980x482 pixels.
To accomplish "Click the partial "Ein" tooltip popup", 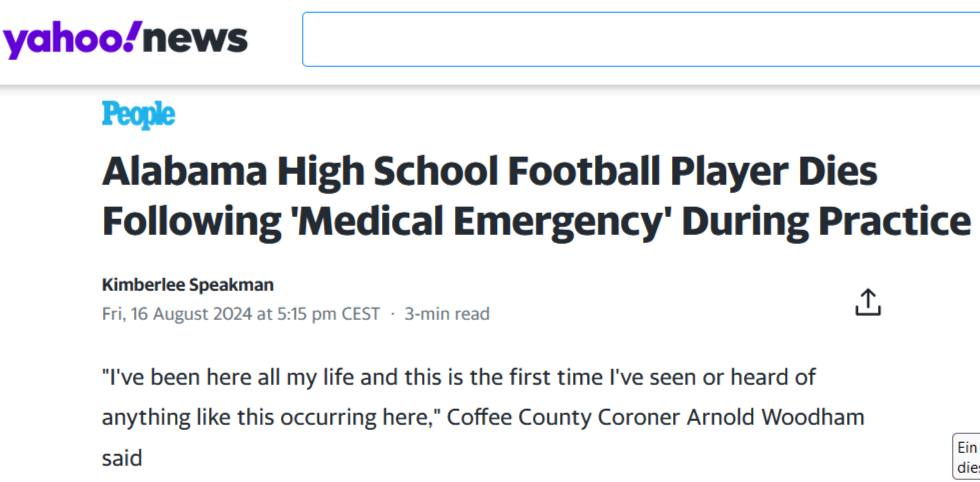I will (x=966, y=456).
